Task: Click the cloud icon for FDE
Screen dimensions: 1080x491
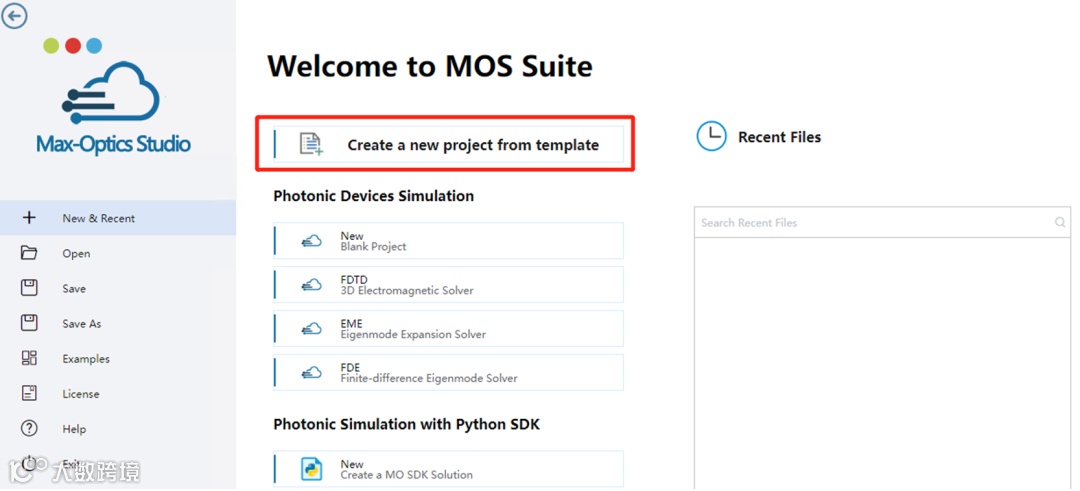Action: coord(311,373)
